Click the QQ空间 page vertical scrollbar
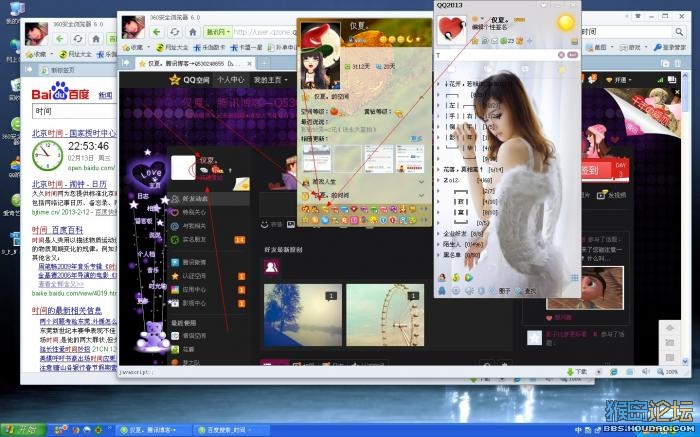Screen dimensions: 700x437 coord(685,218)
